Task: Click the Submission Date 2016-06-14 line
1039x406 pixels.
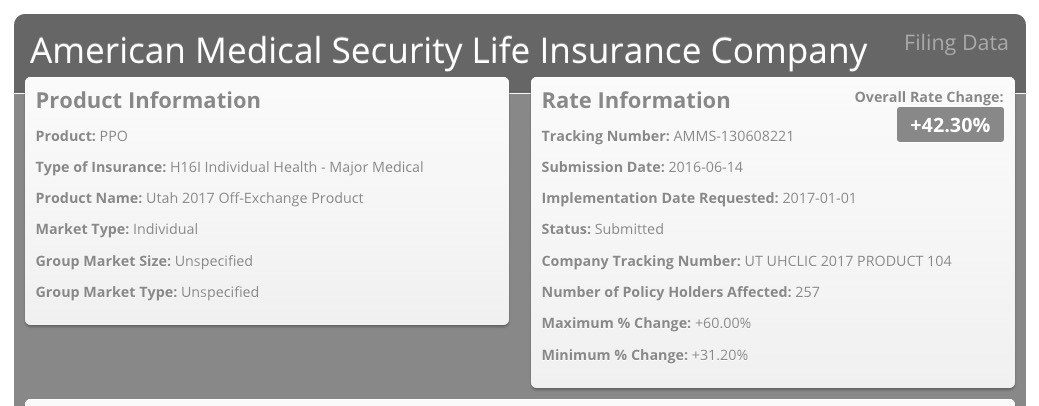Action: (641, 167)
